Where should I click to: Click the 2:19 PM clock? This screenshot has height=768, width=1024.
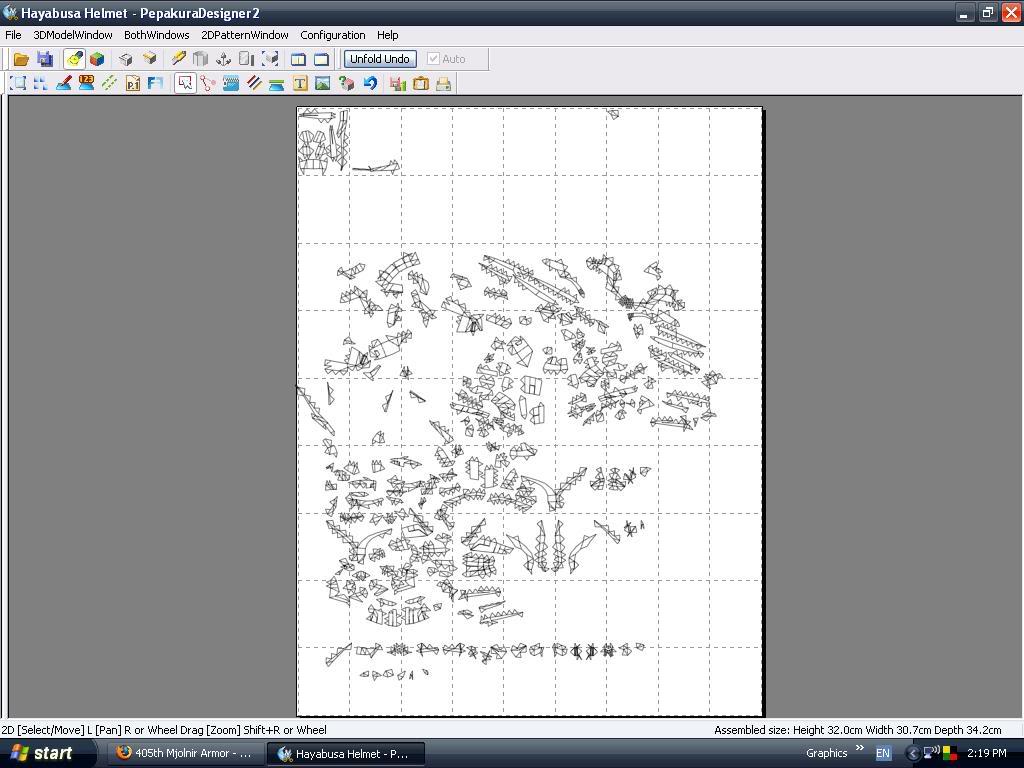pyautogui.click(x=987, y=753)
